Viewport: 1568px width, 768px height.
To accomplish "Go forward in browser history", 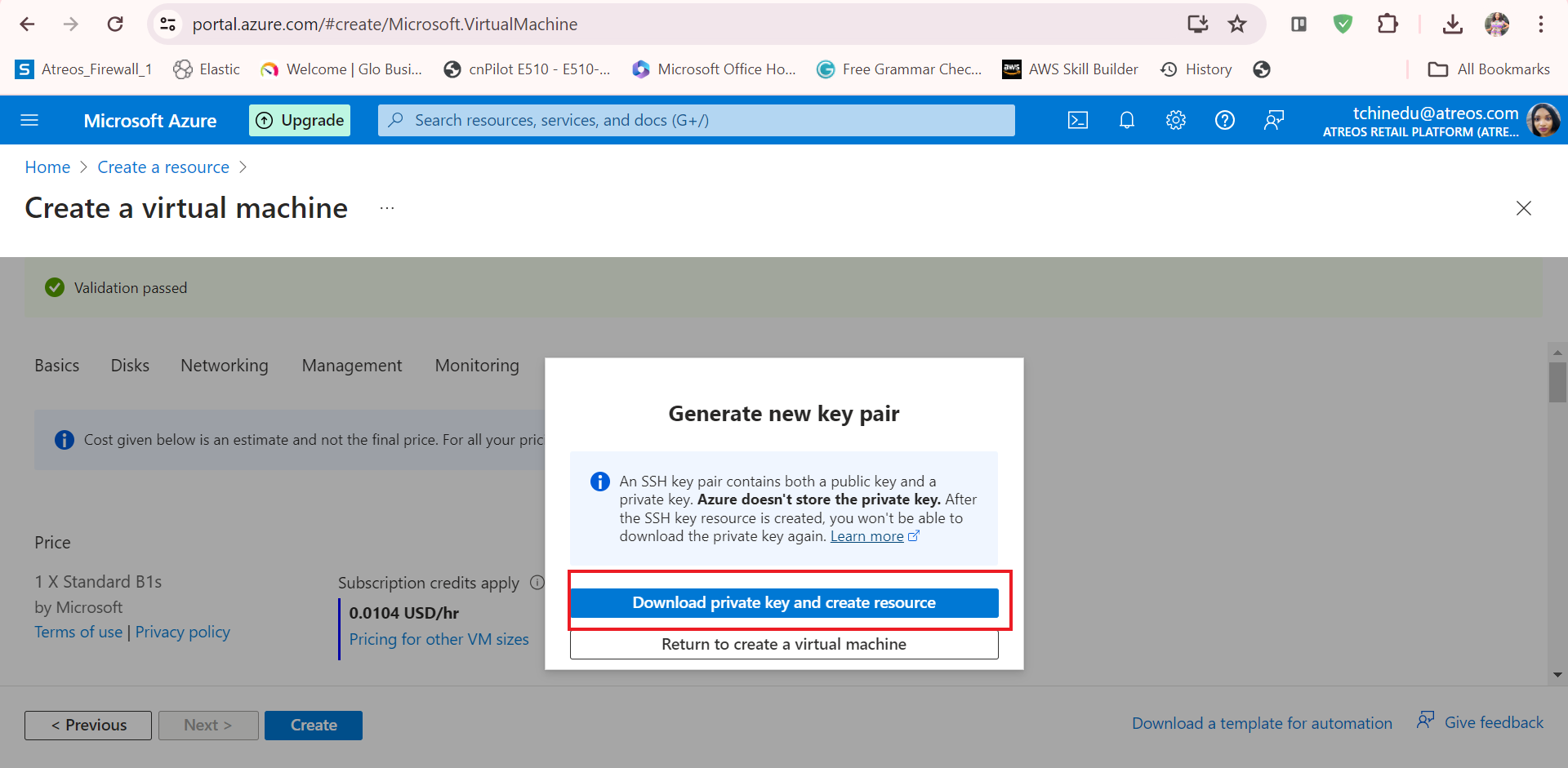I will click(71, 24).
